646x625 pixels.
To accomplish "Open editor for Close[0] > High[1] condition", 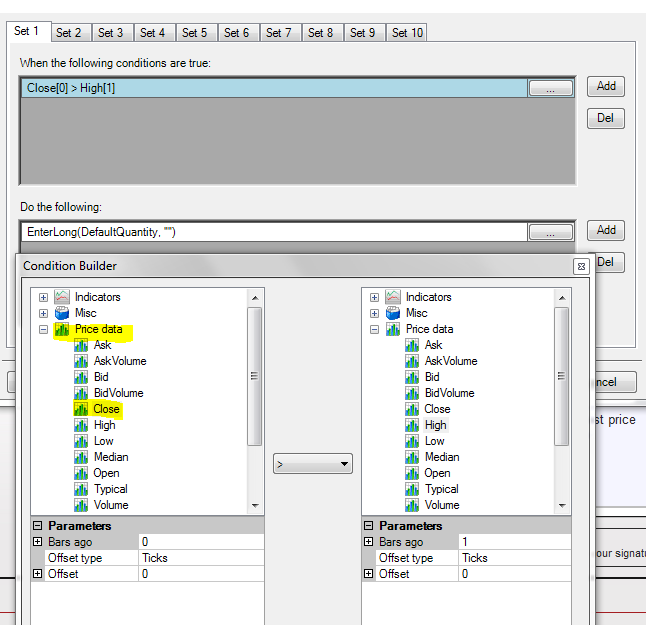I will click(550, 88).
